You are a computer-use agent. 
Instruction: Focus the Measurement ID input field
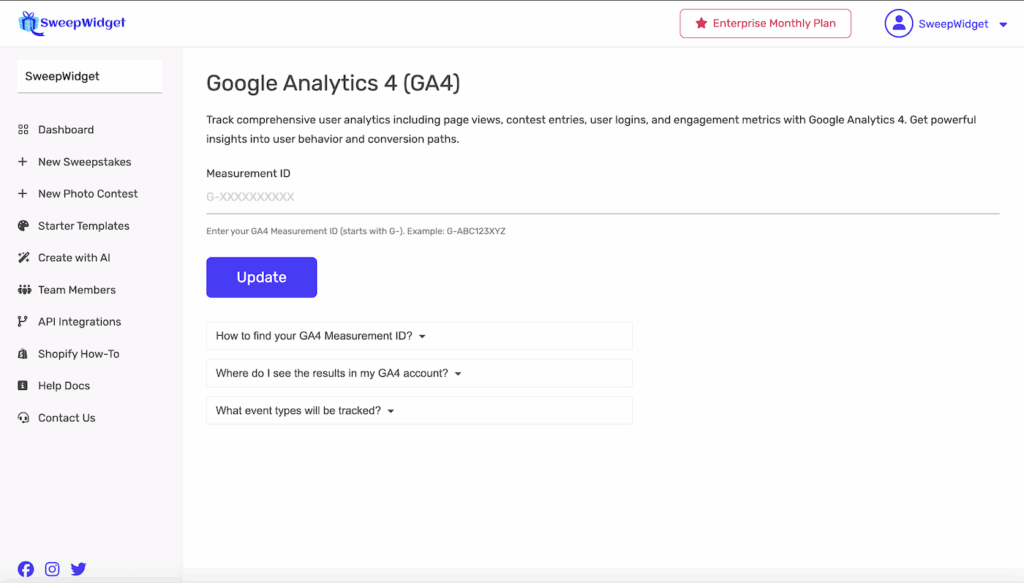[x=602, y=197]
